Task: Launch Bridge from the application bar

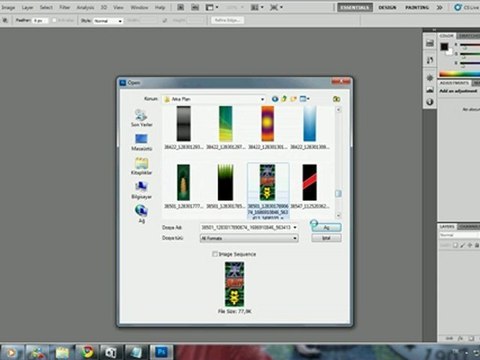Action: [180, 7]
